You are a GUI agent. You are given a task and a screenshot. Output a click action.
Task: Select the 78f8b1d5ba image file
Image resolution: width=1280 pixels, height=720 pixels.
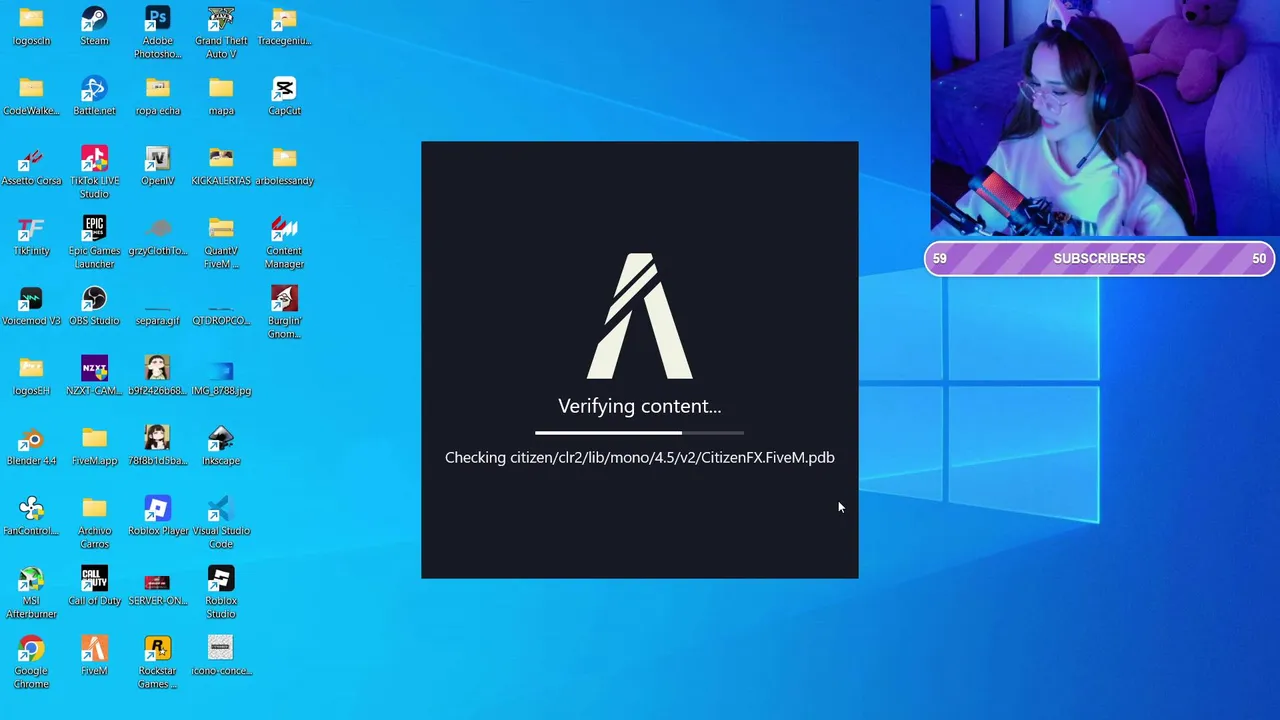point(157,447)
